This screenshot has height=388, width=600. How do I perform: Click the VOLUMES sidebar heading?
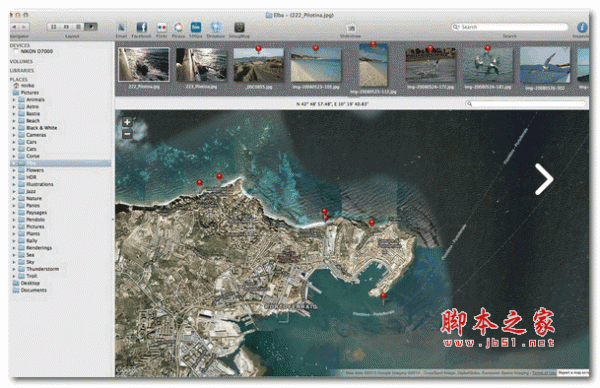point(21,62)
